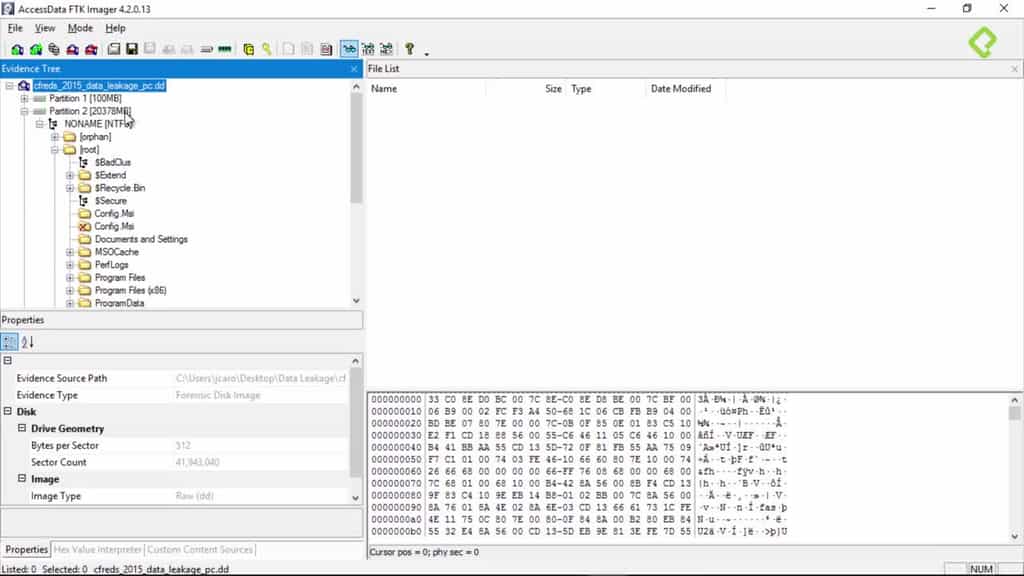Image resolution: width=1024 pixels, height=576 pixels.
Task: Toggle the hex view mode icon
Action: coord(387,49)
